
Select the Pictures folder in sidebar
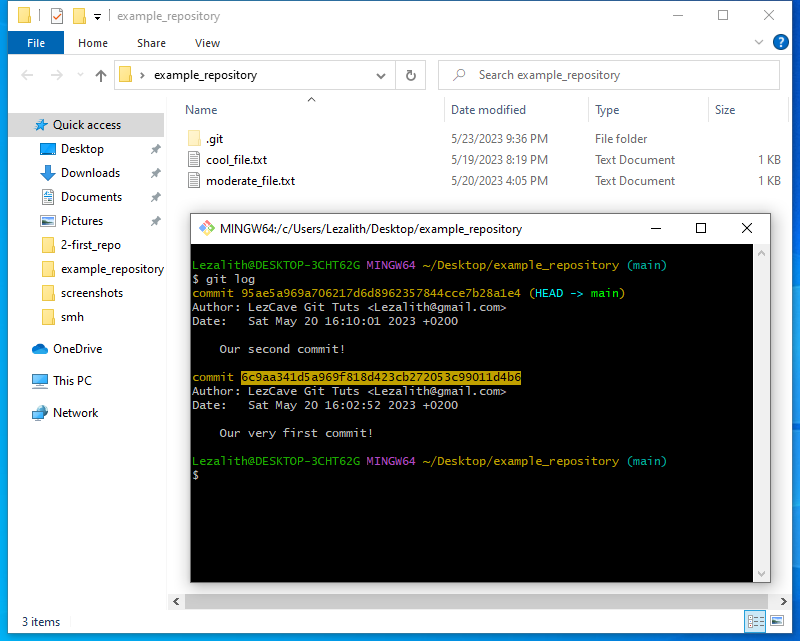(73, 220)
